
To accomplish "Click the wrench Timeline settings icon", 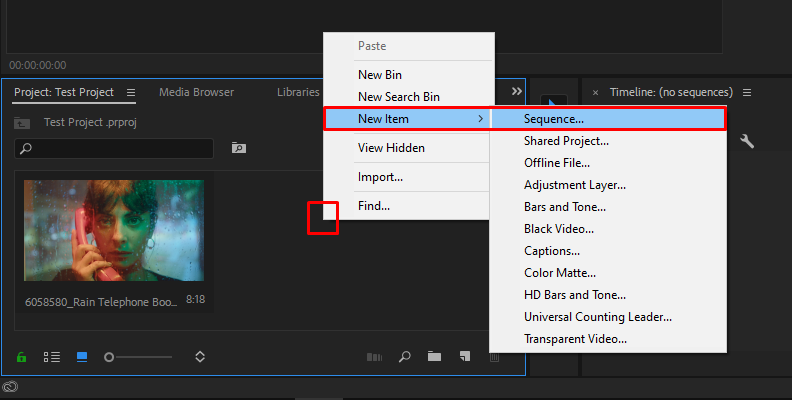I will click(x=747, y=141).
